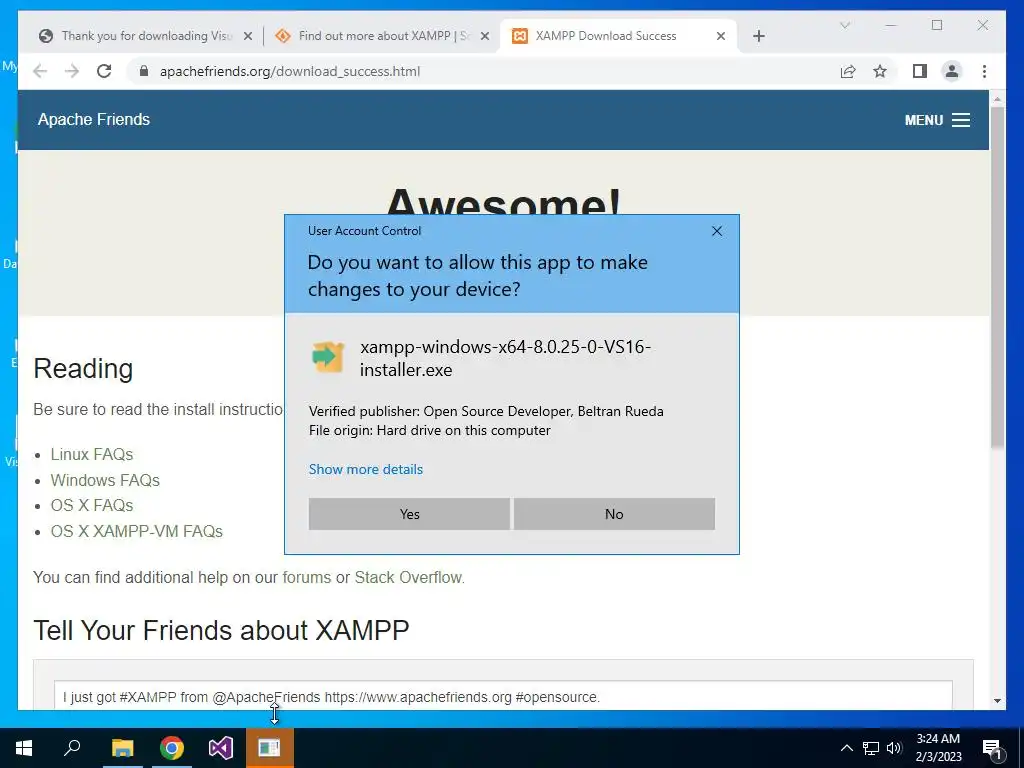Close the User Account Control dialog
Screen dimensions: 1024x768
pyautogui.click(x=716, y=231)
